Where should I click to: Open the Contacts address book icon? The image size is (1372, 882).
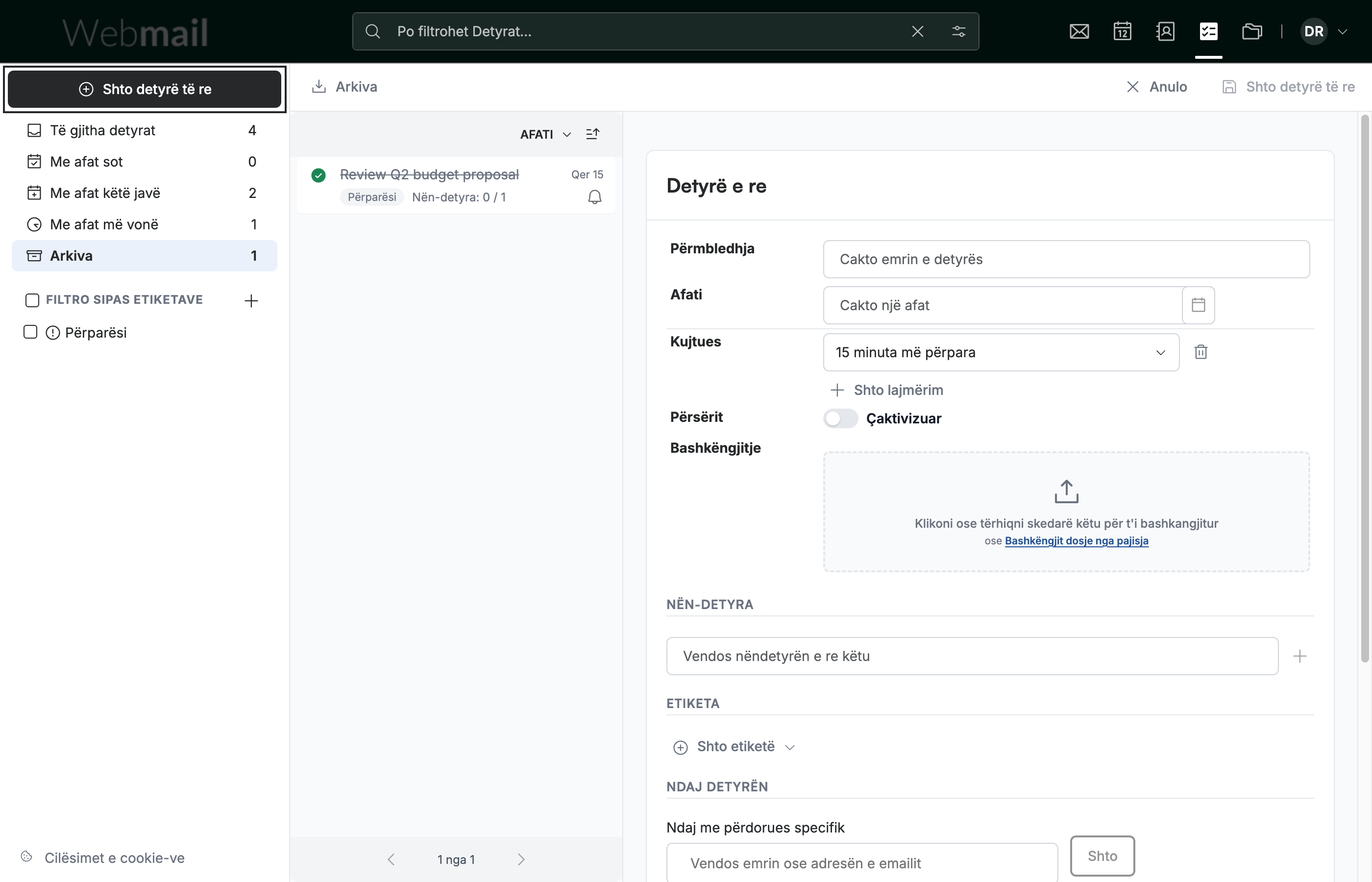[1165, 31]
